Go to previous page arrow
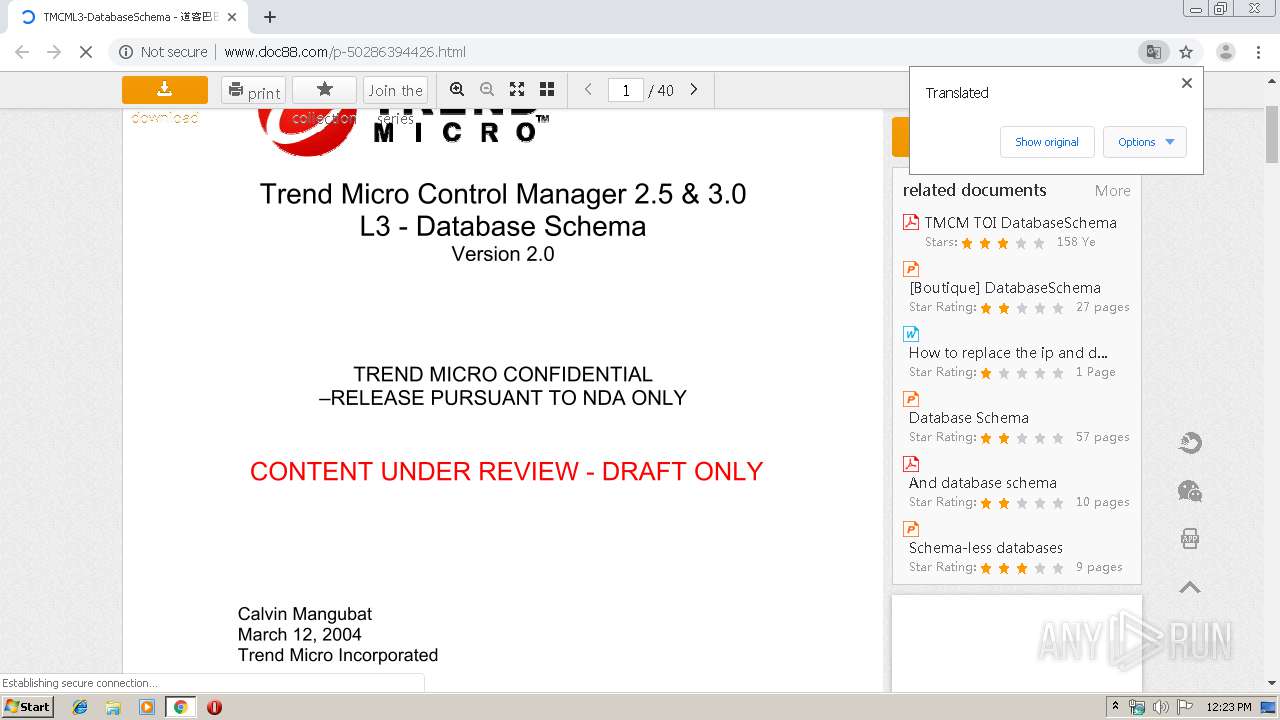Image resolution: width=1280 pixels, height=720 pixels. coord(588,89)
